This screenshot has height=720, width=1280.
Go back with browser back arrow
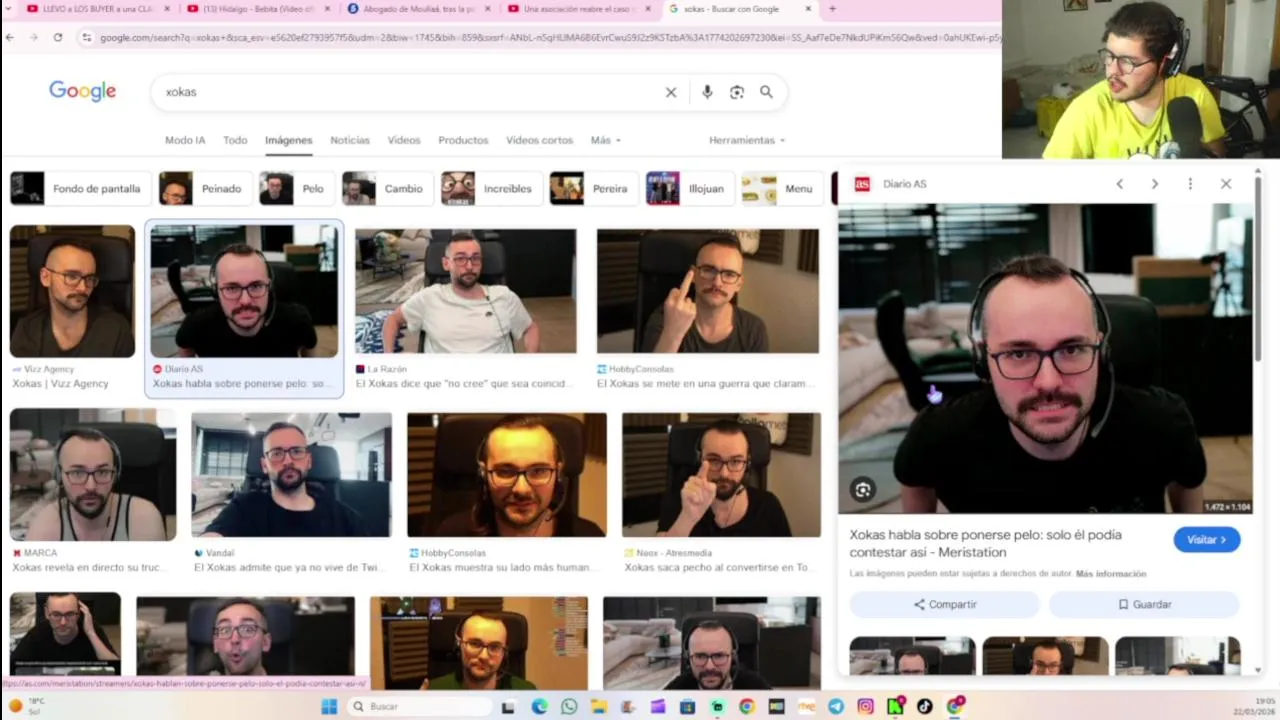click(x=10, y=37)
